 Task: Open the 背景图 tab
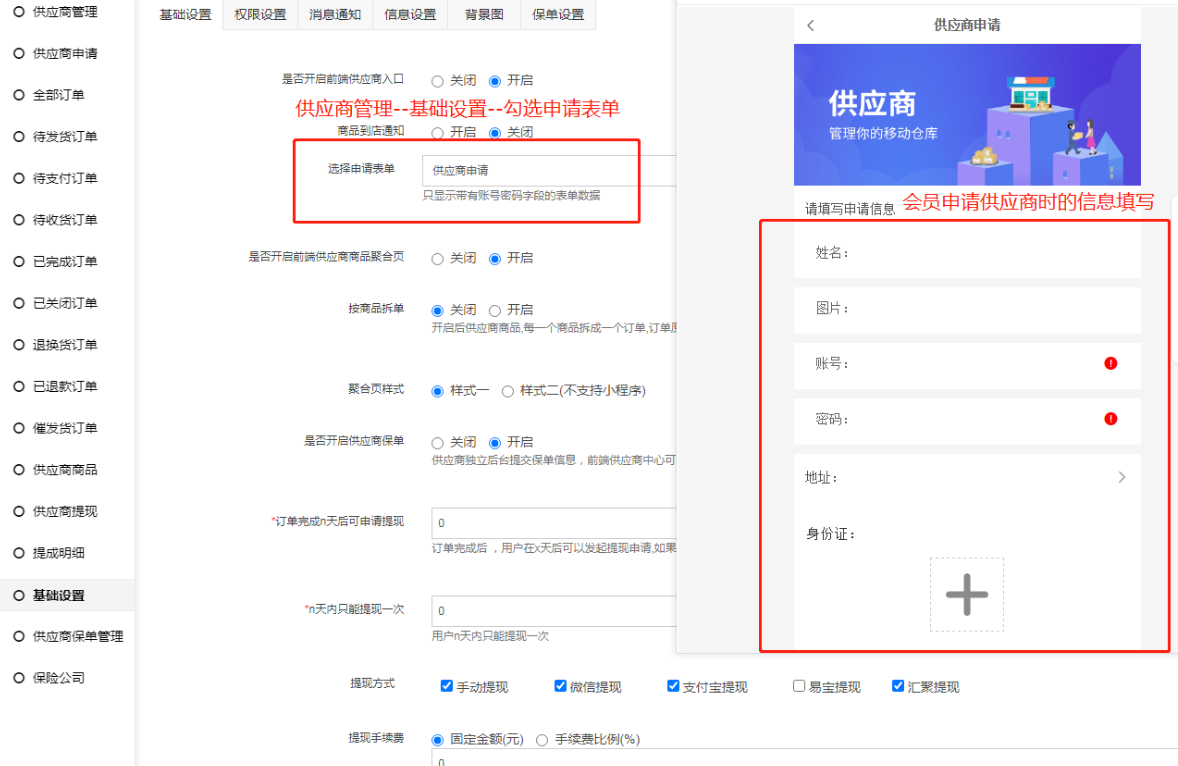coord(484,15)
